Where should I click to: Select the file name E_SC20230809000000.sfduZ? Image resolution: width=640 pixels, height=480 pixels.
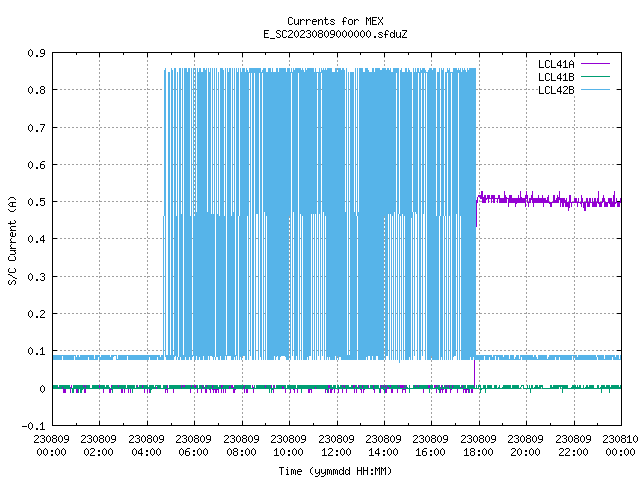[335, 34]
